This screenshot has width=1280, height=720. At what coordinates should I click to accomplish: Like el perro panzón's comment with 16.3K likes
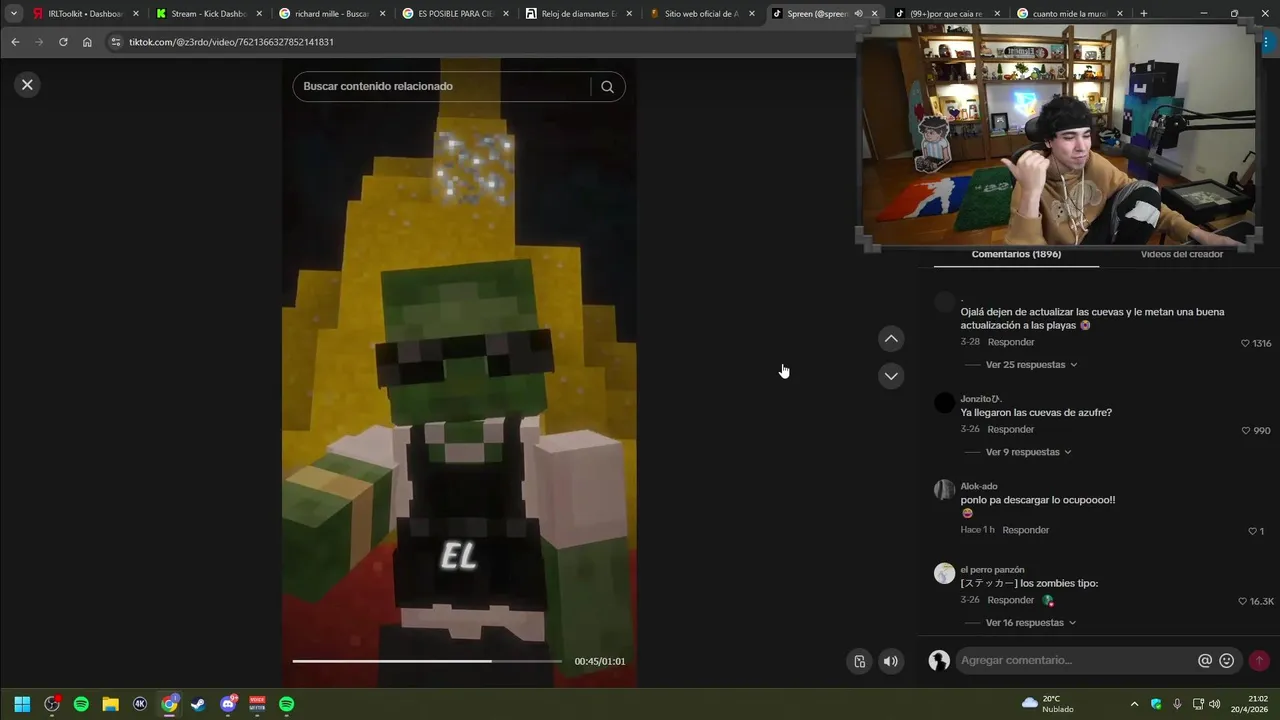coord(1256,602)
